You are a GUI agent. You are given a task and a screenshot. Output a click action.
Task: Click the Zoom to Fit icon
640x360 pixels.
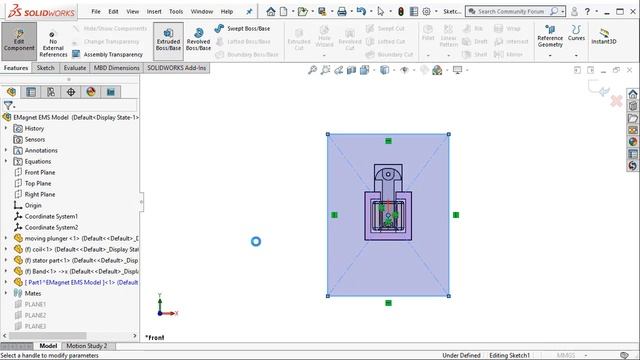[312, 70]
